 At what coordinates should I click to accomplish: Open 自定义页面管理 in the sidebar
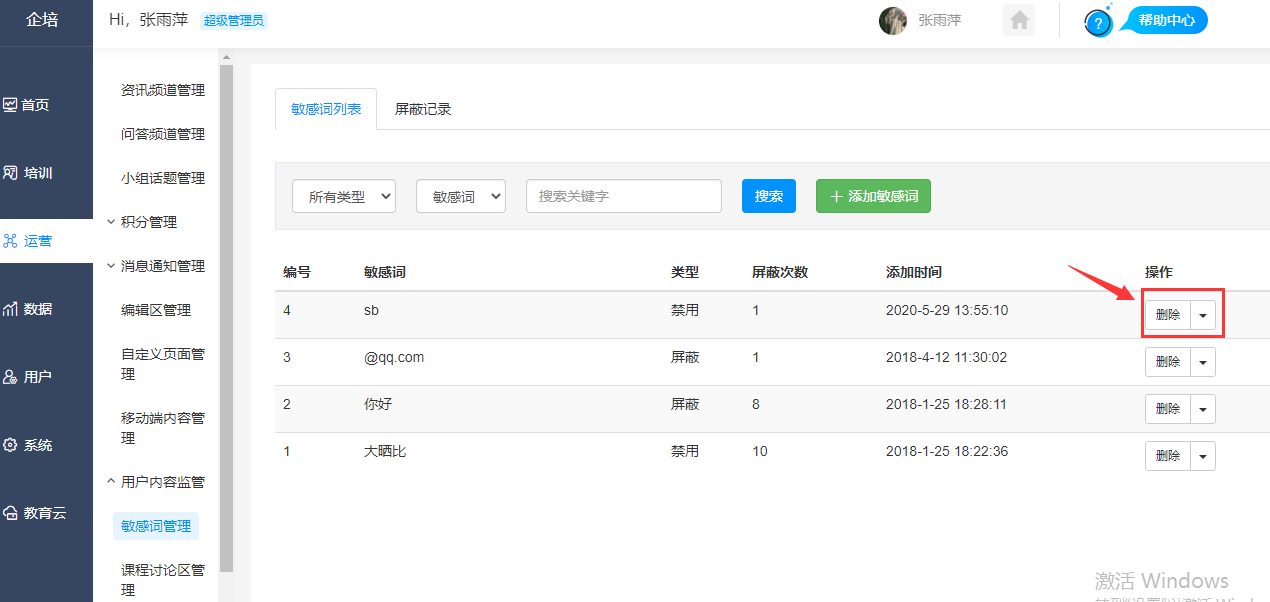tap(163, 364)
